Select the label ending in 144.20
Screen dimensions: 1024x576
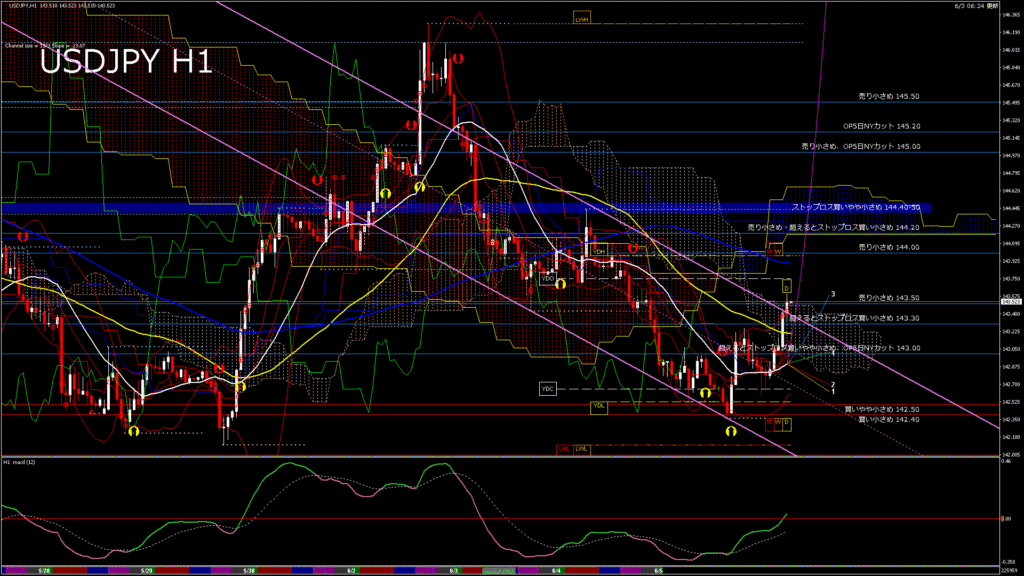[x=833, y=227]
